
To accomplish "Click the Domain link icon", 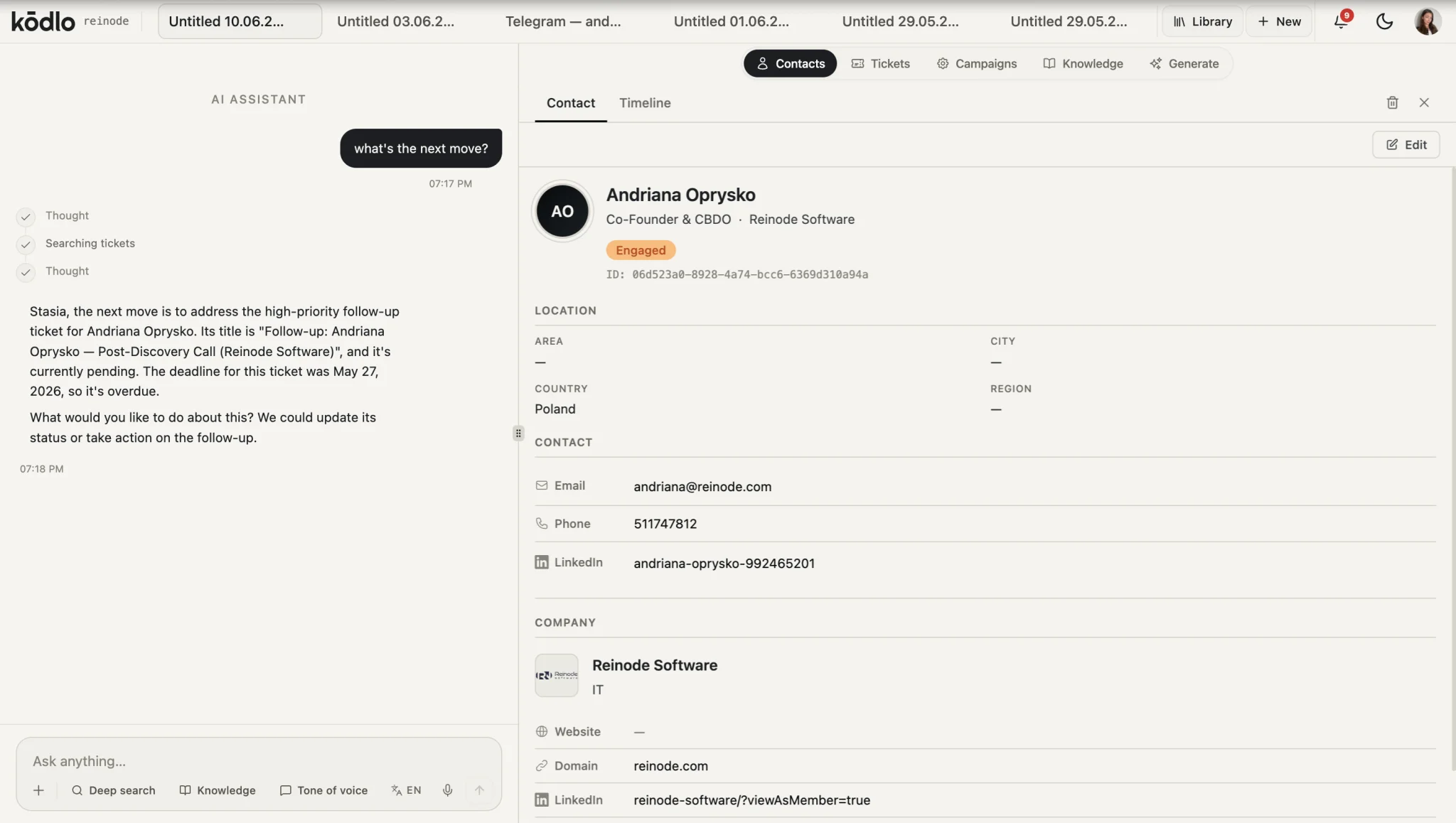I will pyautogui.click(x=542, y=765).
